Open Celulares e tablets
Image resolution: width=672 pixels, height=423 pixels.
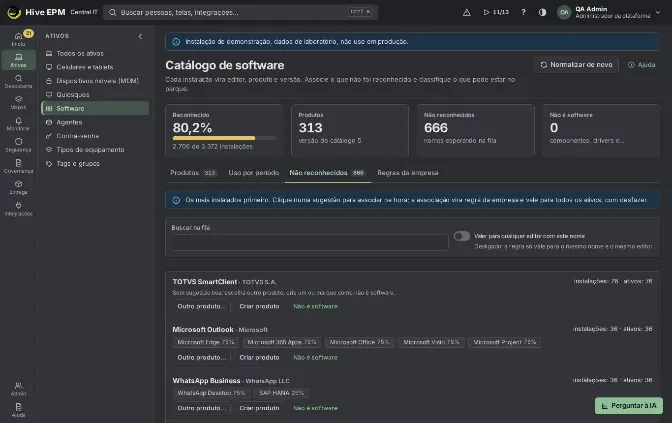click(x=95, y=67)
